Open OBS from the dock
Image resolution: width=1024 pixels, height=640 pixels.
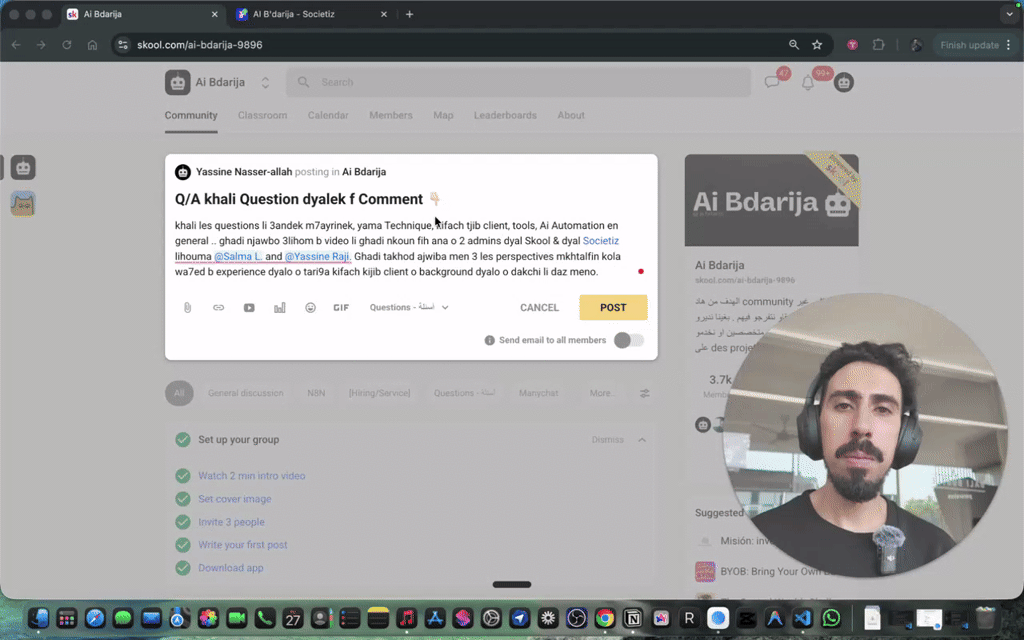pos(577,618)
